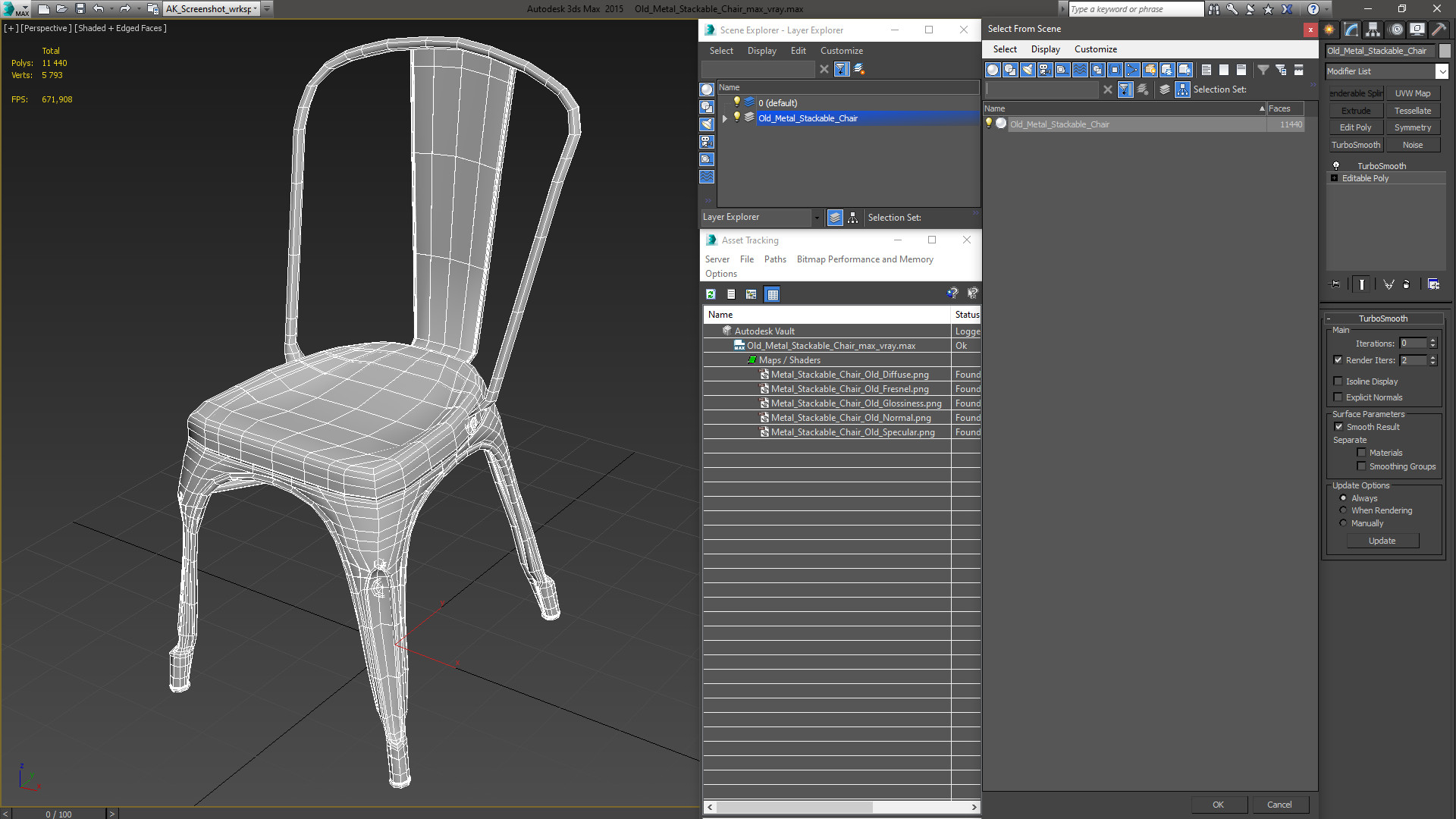The height and width of the screenshot is (819, 1456).
Task: Open Bitmap Performance and Memory menu
Action: coord(864,259)
